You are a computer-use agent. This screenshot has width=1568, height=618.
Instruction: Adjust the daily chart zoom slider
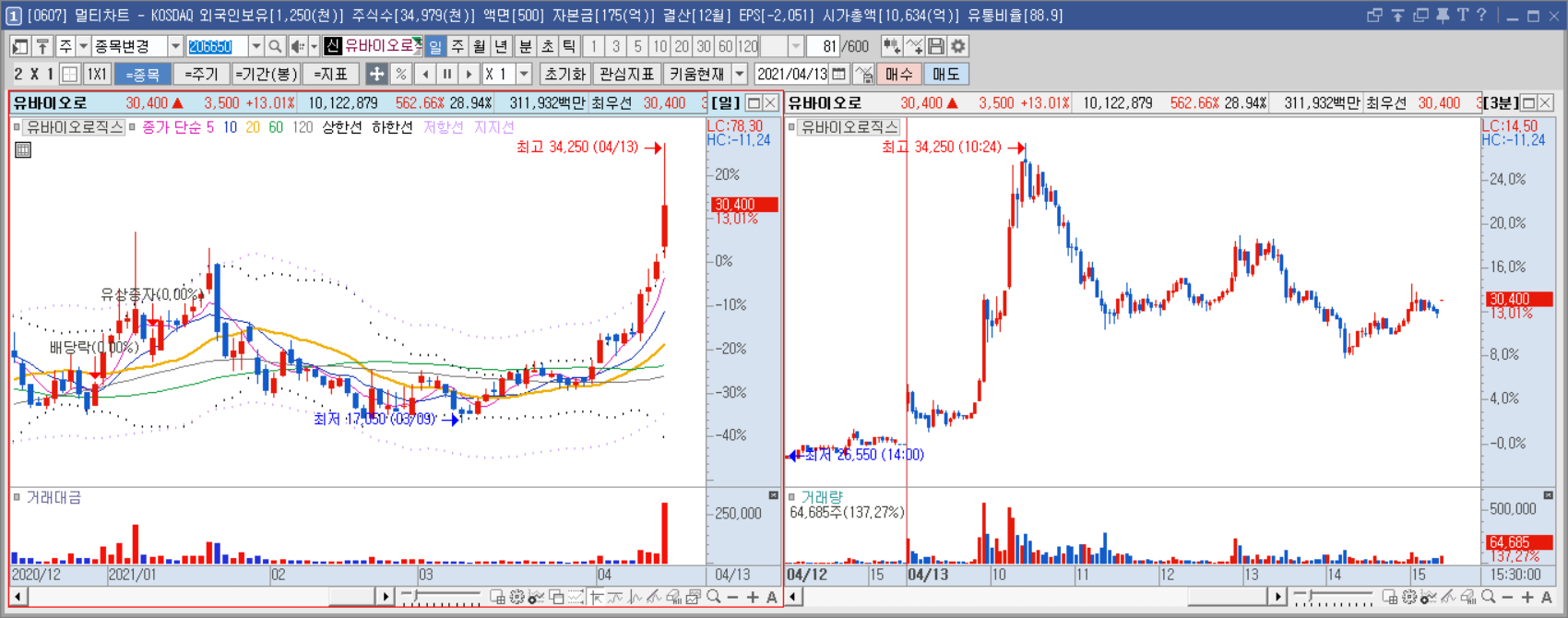click(441, 597)
